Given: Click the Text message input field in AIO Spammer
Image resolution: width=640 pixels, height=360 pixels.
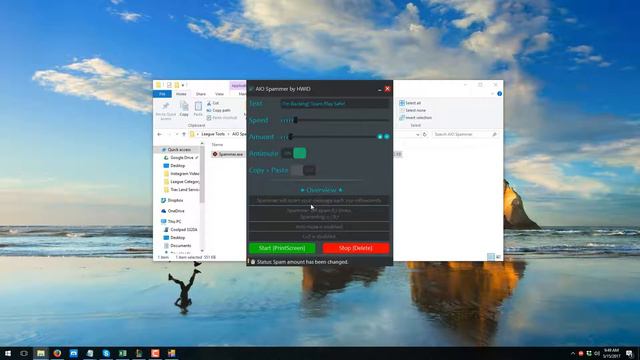Looking at the screenshot, I should [x=335, y=104].
